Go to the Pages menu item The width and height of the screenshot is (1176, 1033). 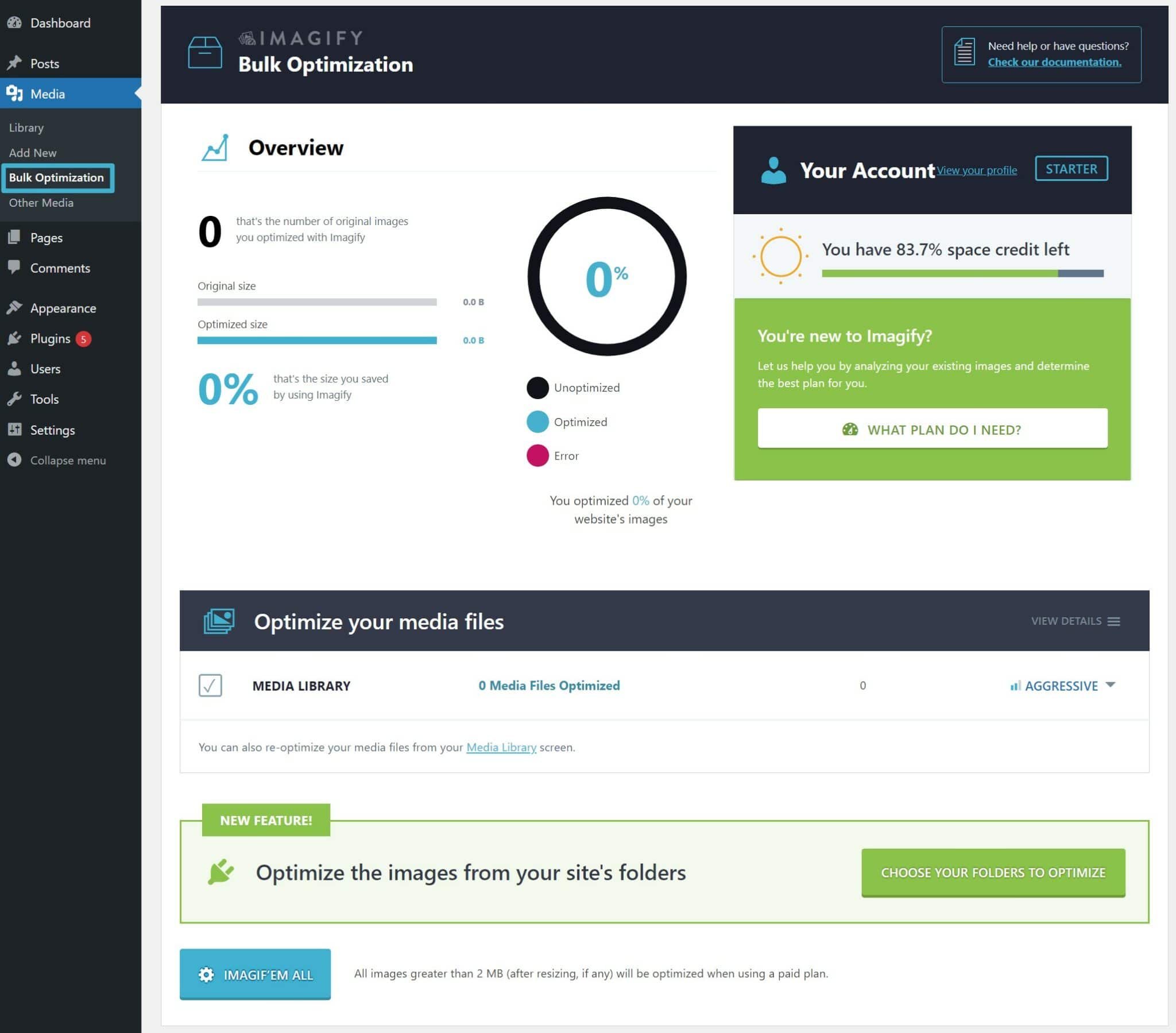(46, 238)
